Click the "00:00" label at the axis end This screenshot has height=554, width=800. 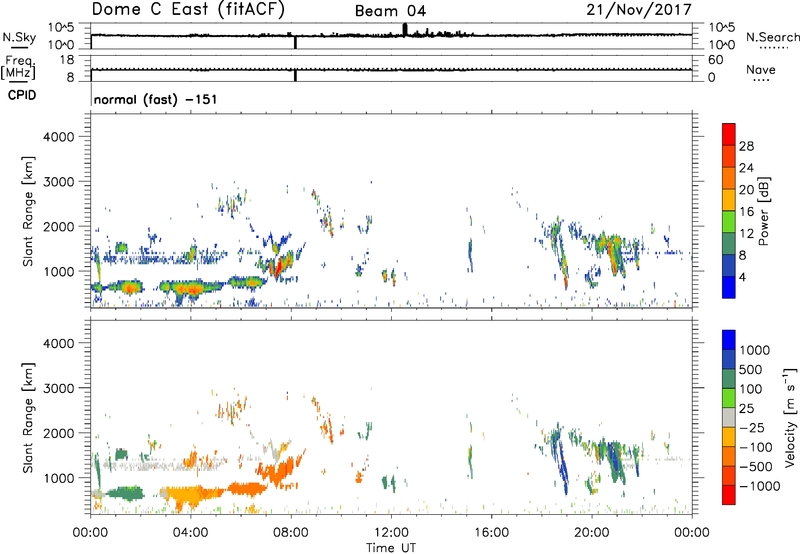click(692, 533)
